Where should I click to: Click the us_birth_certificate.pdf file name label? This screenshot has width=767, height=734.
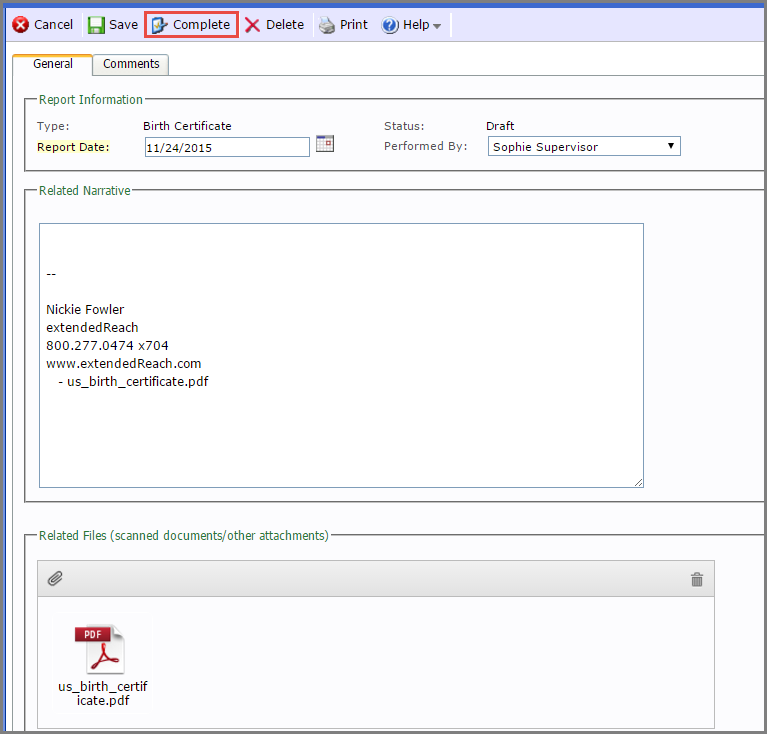103,693
